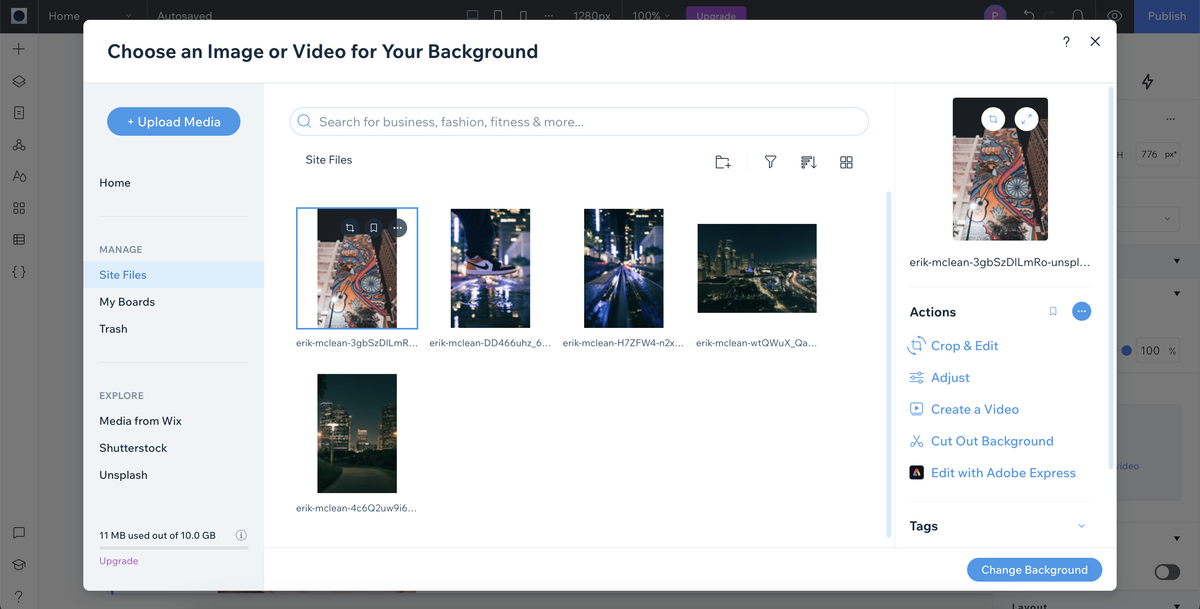Click the Upgrade link near storage usage
The height and width of the screenshot is (609, 1200).
click(118, 560)
